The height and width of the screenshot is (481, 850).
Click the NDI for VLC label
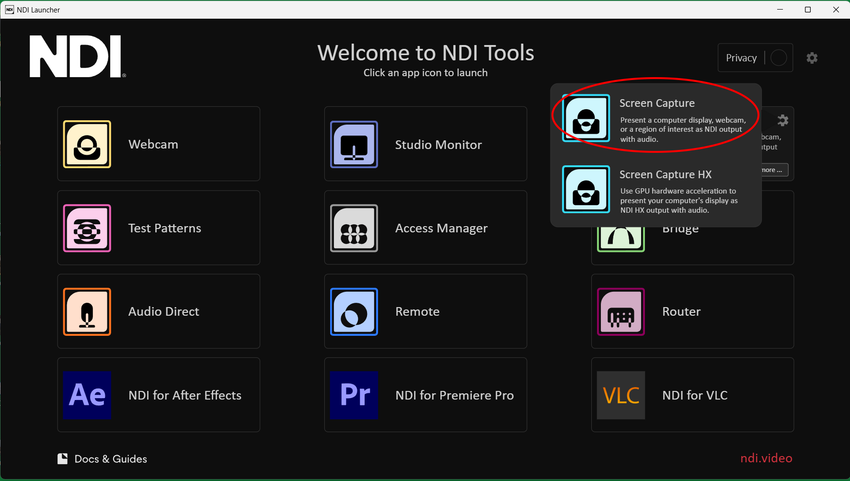(695, 395)
